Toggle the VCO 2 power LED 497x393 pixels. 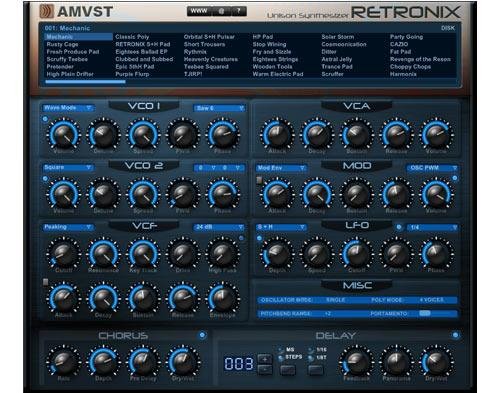tap(45, 179)
